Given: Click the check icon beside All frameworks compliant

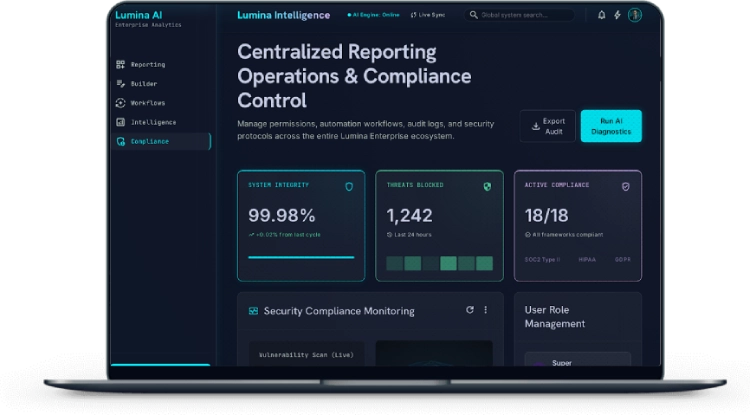Looking at the screenshot, I should 528,235.
